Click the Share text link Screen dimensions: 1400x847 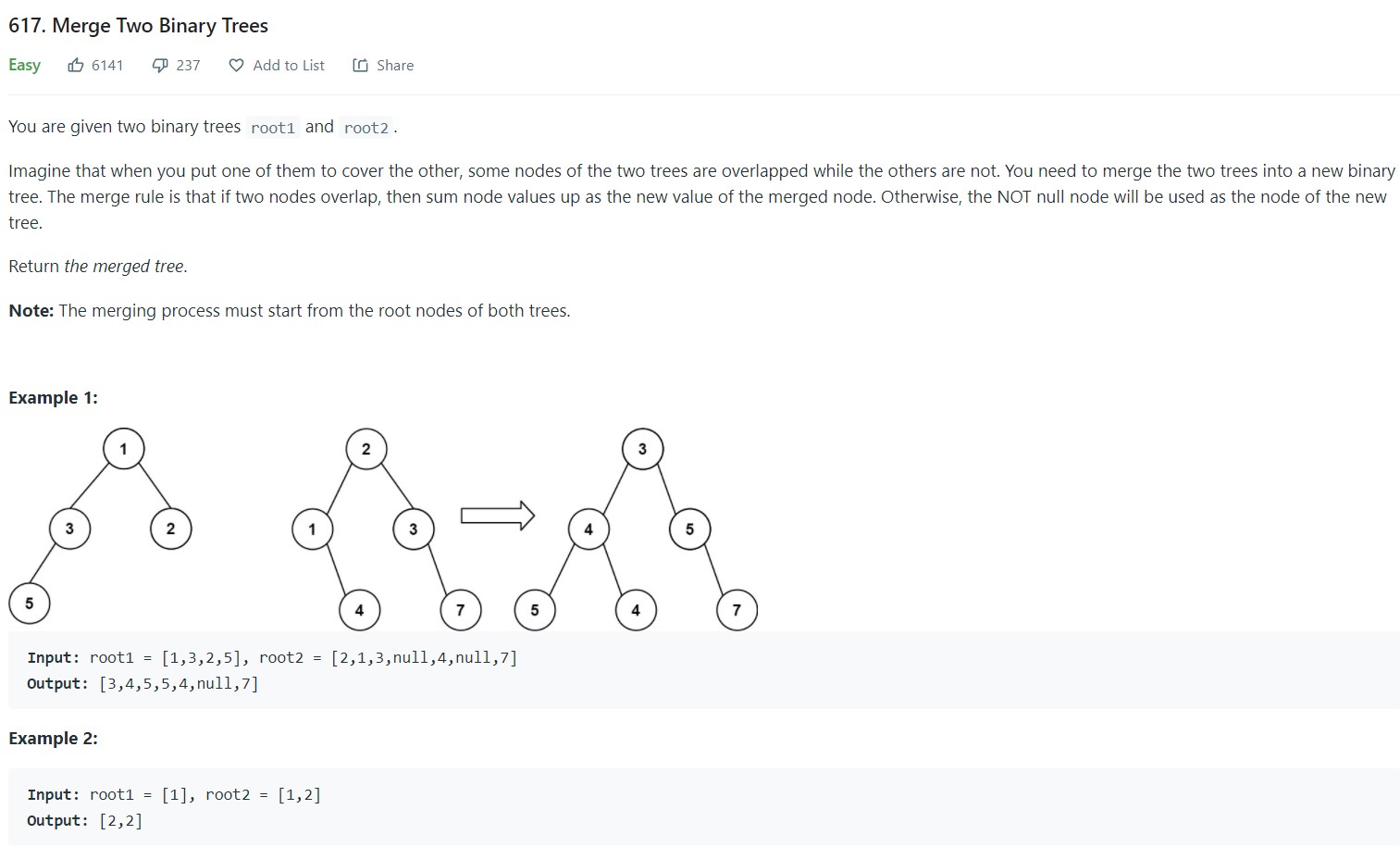pyautogui.click(x=395, y=65)
